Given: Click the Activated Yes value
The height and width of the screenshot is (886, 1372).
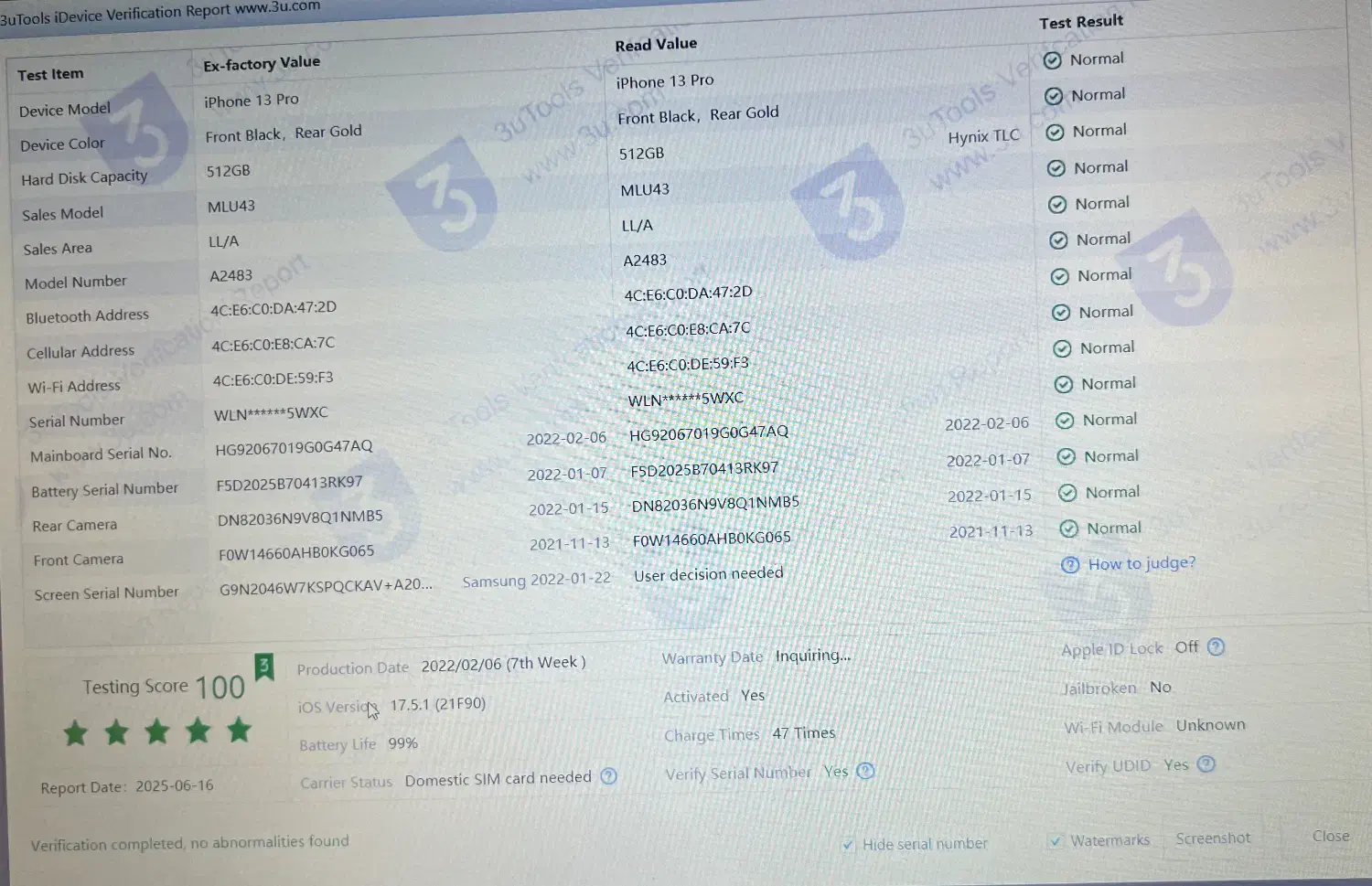Looking at the screenshot, I should click(x=753, y=696).
